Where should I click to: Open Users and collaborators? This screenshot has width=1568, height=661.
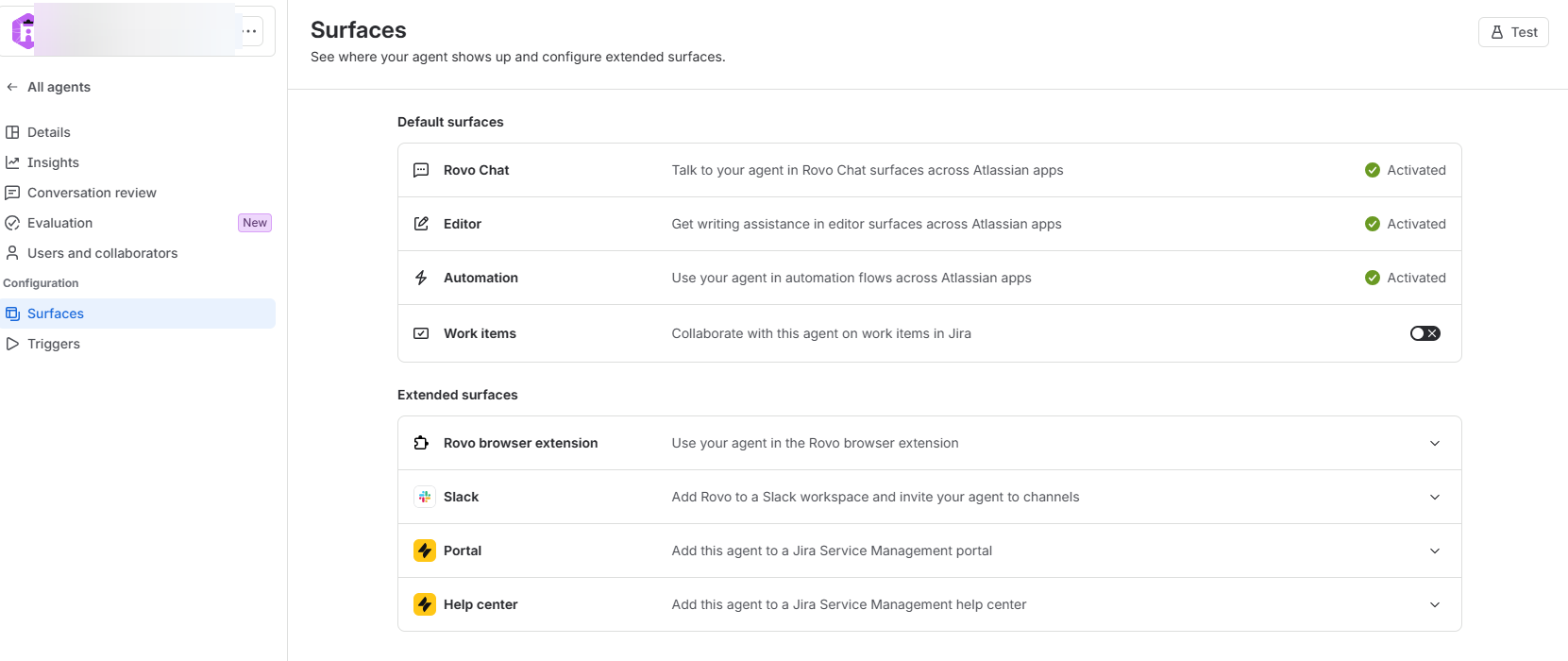coord(138,253)
